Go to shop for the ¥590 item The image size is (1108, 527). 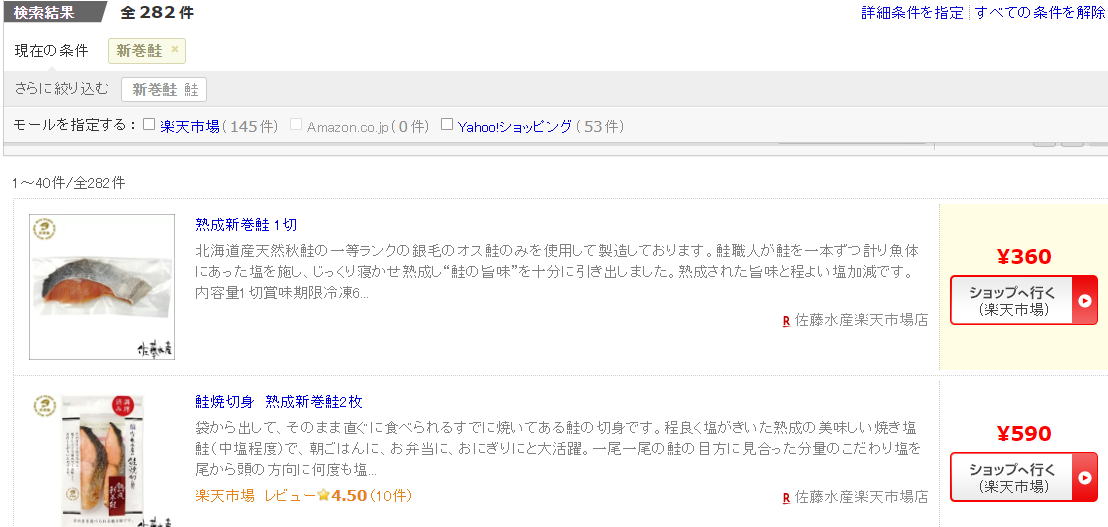click(1011, 477)
